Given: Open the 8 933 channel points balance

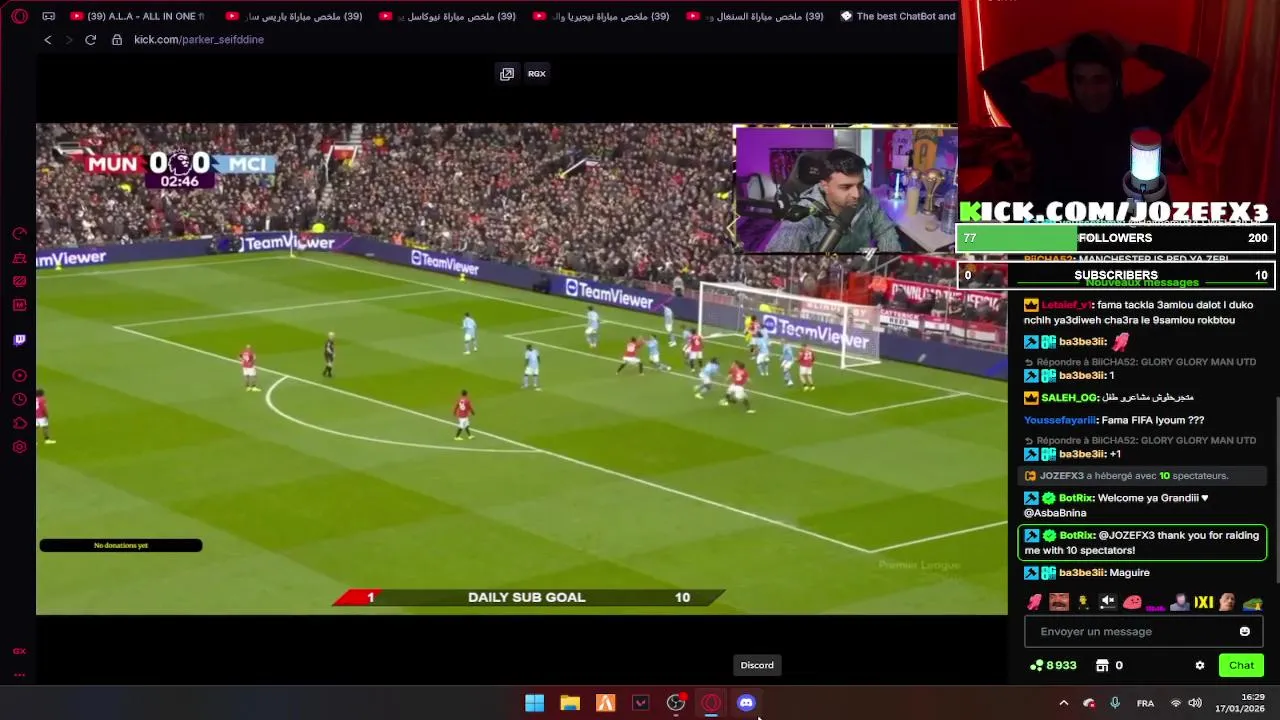Looking at the screenshot, I should coord(1054,666).
